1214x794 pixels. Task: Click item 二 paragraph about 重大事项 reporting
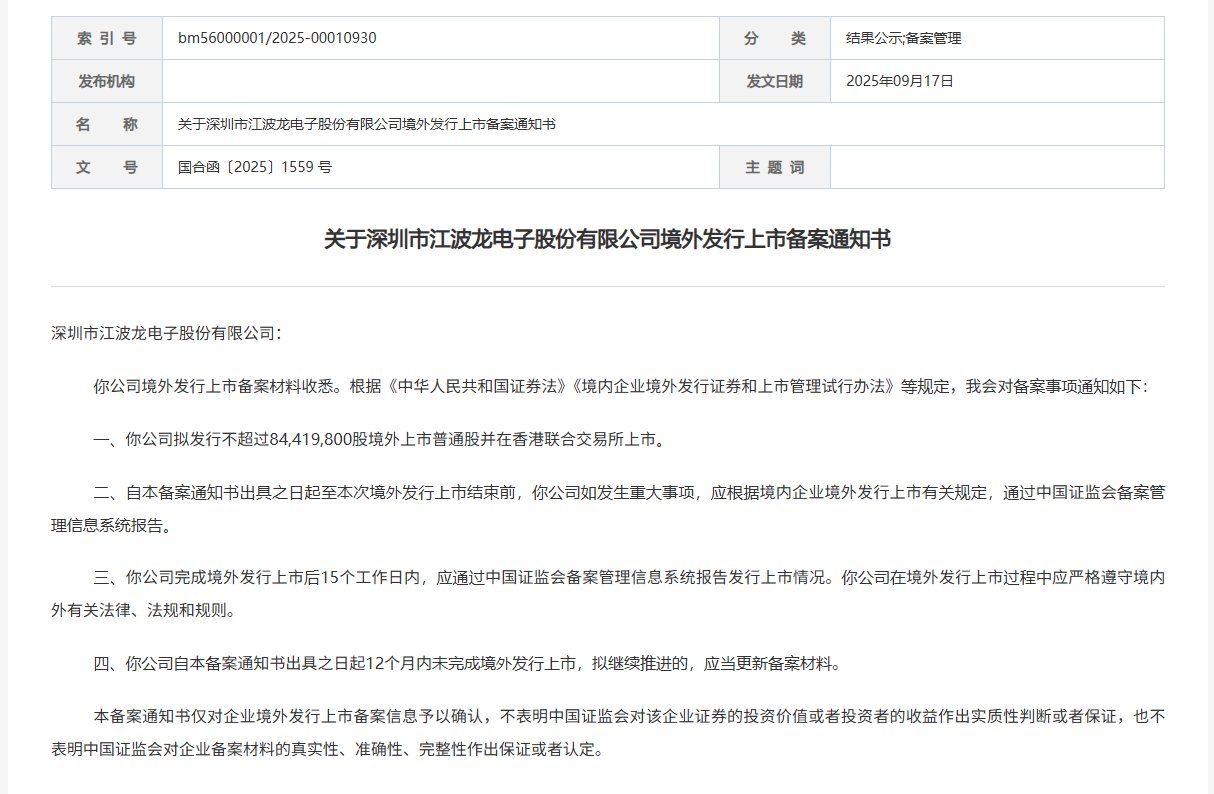607,508
